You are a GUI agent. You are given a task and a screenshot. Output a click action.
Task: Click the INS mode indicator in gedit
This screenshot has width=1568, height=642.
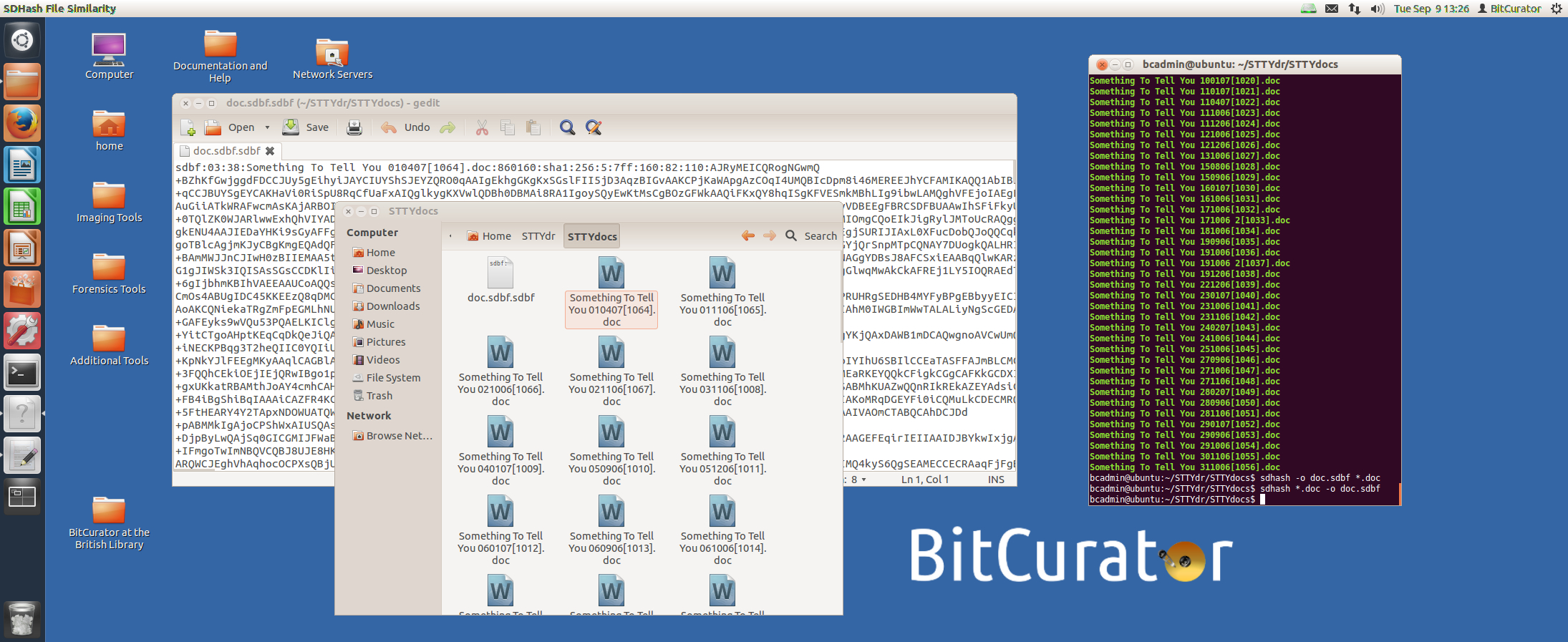pos(996,480)
